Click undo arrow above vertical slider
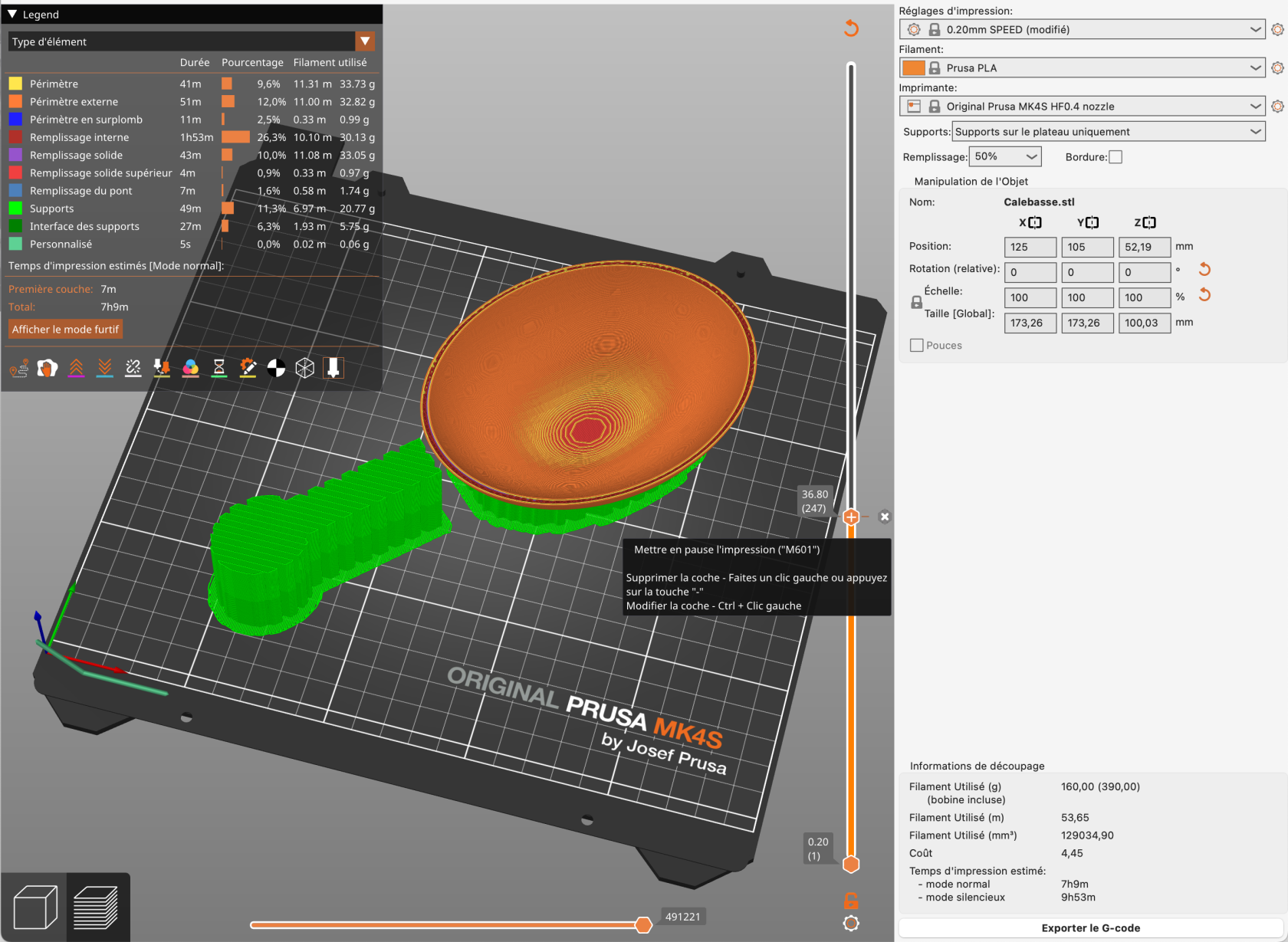1288x942 pixels. coord(851,28)
